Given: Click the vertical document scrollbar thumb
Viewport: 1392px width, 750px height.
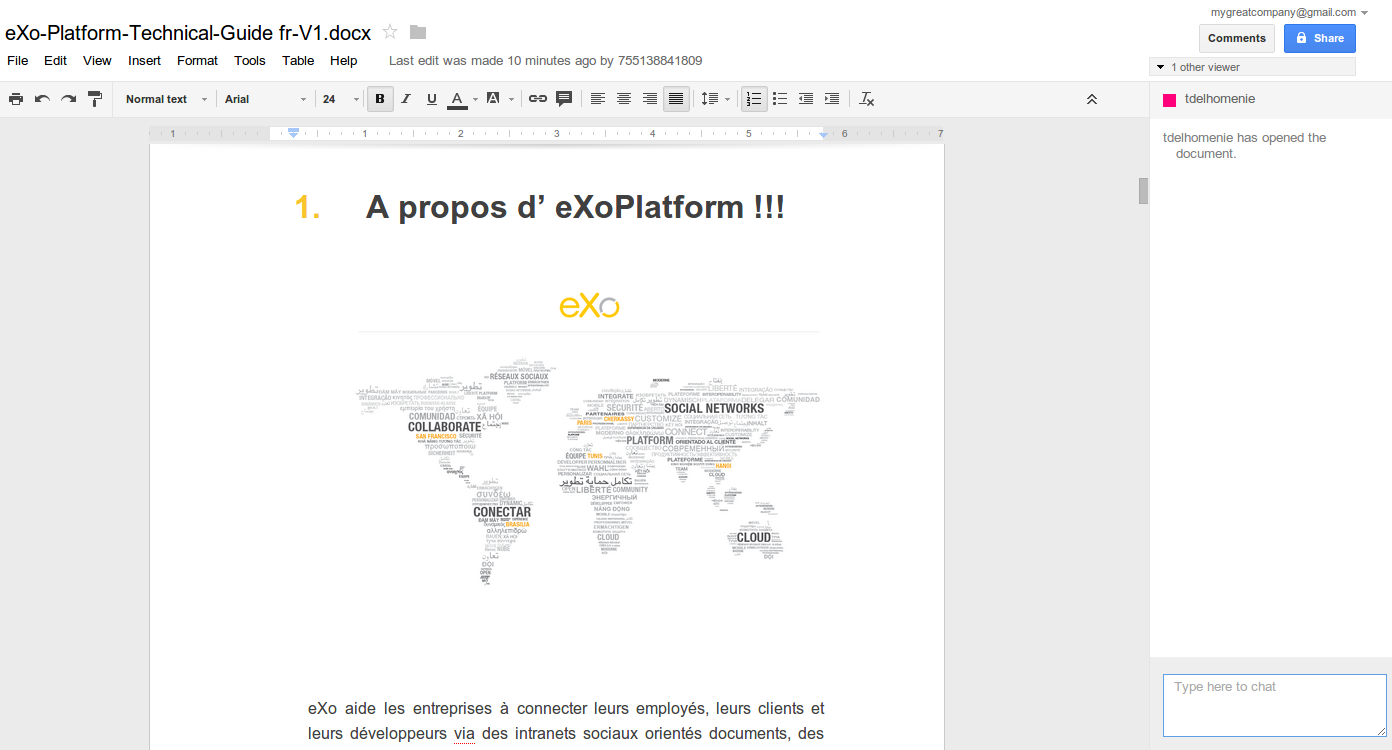Looking at the screenshot, I should [1143, 190].
